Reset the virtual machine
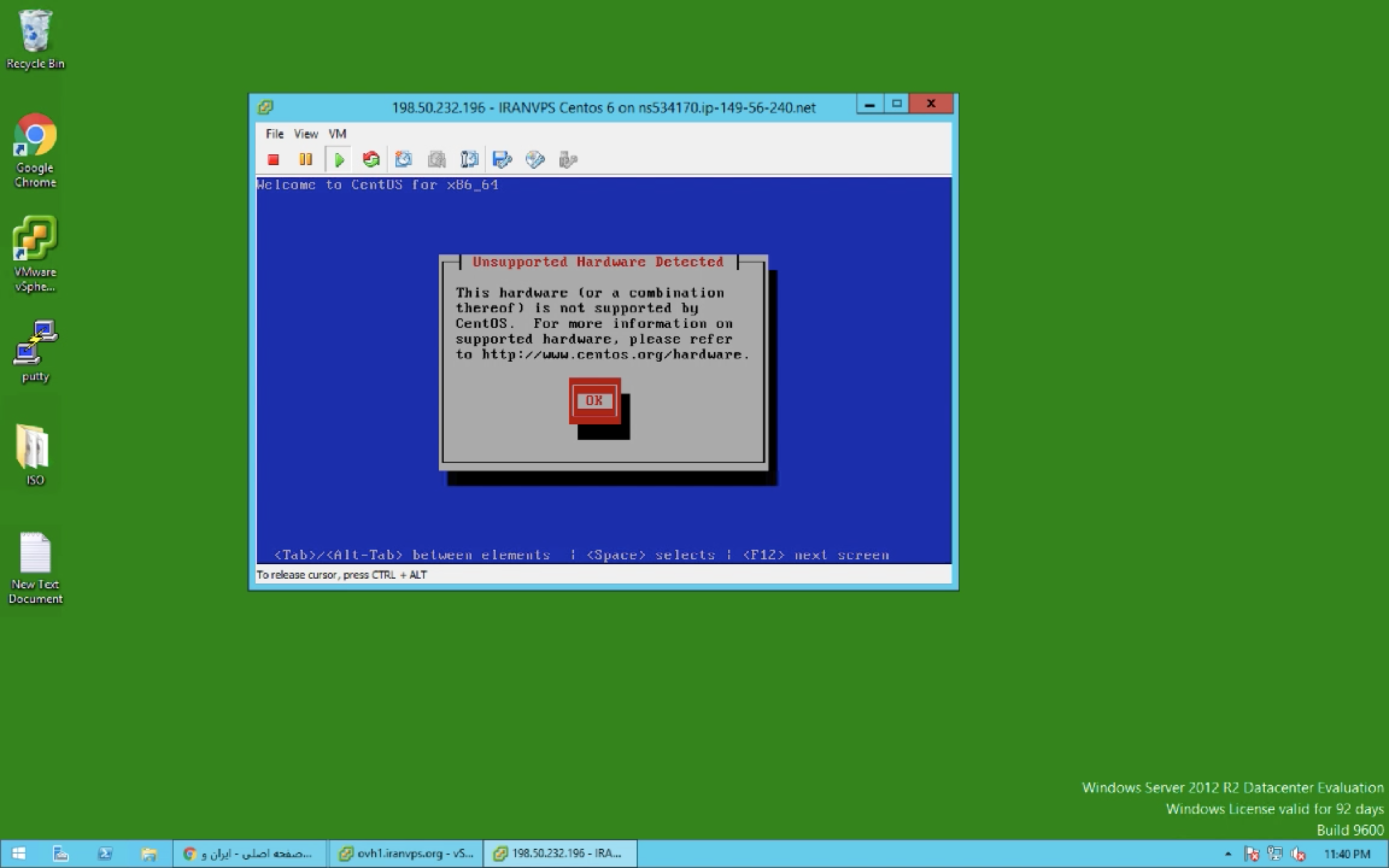 [x=371, y=160]
